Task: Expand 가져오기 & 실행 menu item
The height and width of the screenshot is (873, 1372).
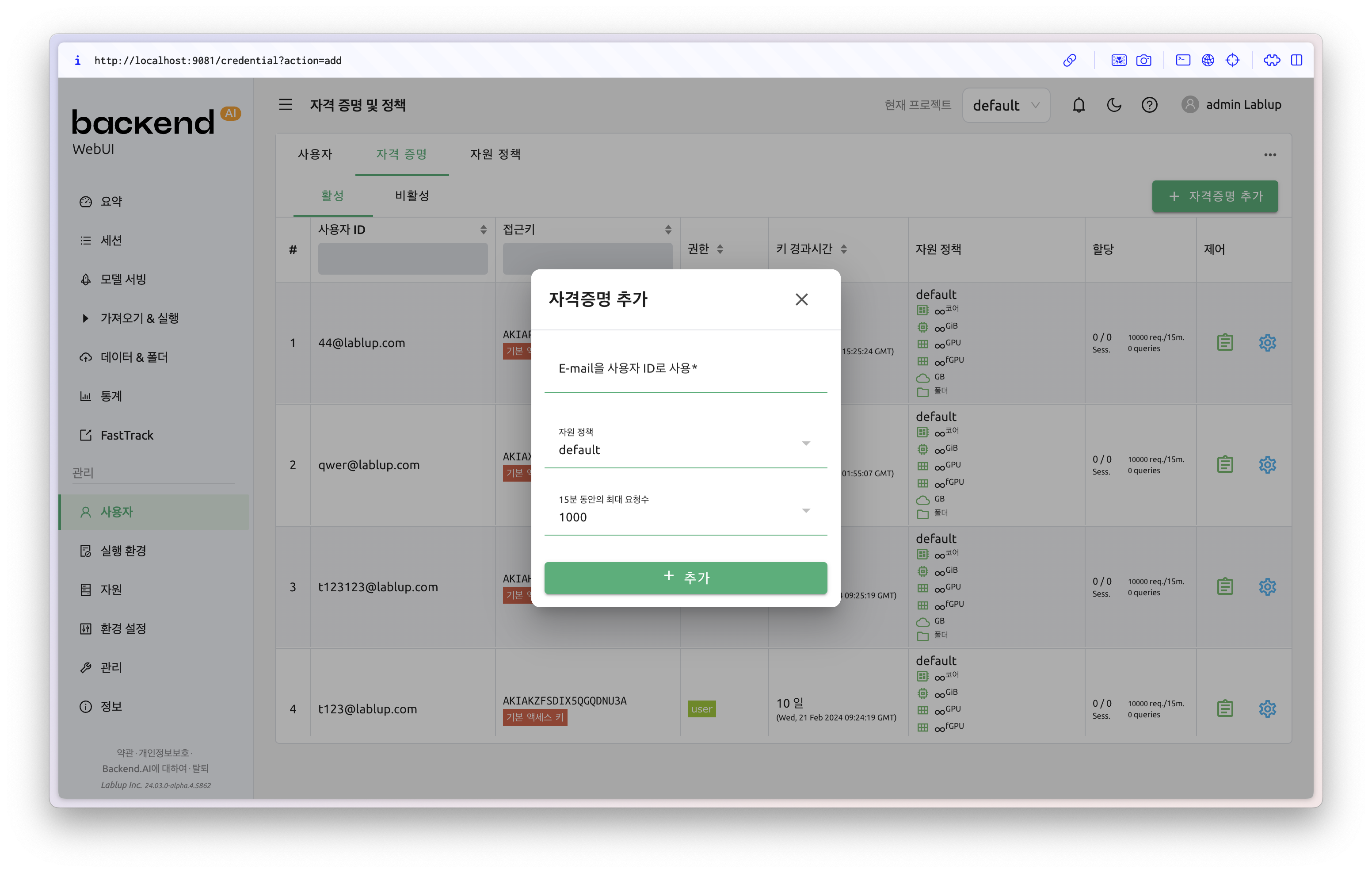Action: (x=140, y=318)
